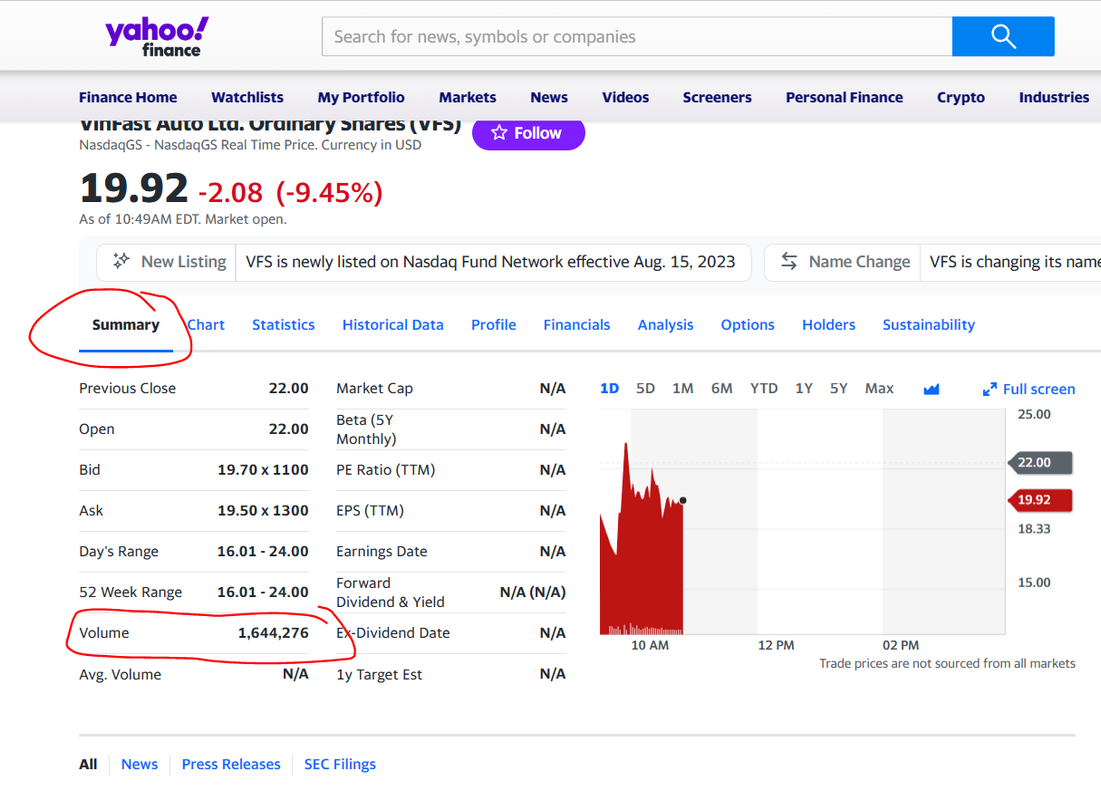Filter the feed by Press Releases
This screenshot has width=1101, height=800.
tap(231, 764)
